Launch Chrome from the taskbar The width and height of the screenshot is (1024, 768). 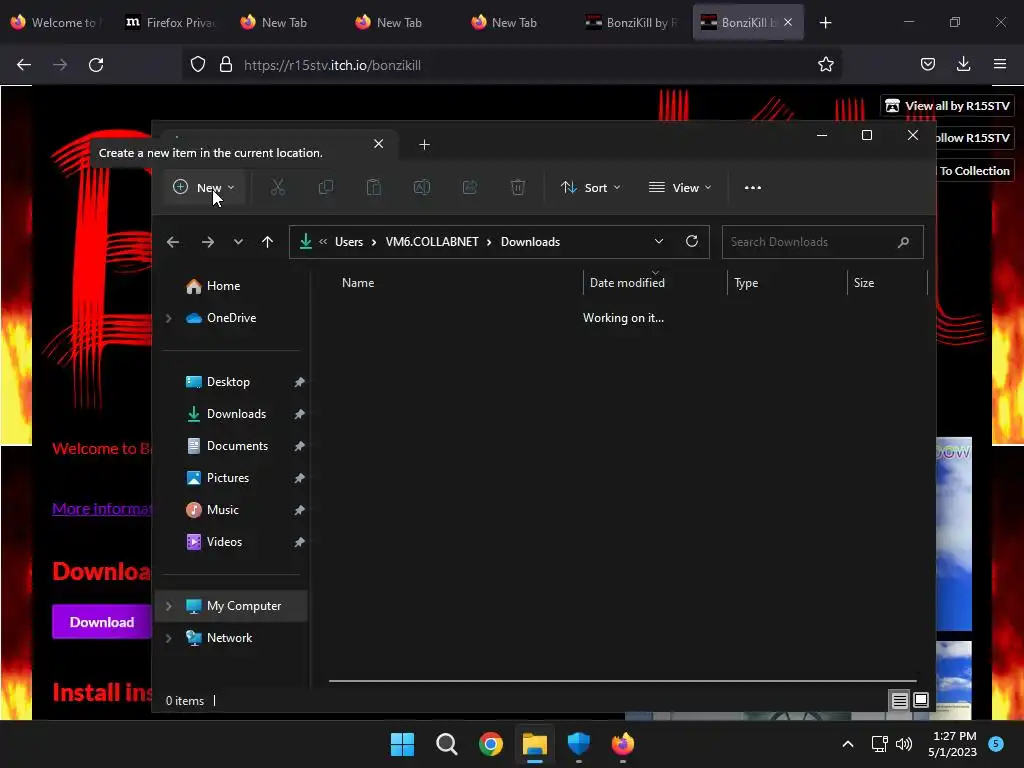pyautogui.click(x=490, y=744)
